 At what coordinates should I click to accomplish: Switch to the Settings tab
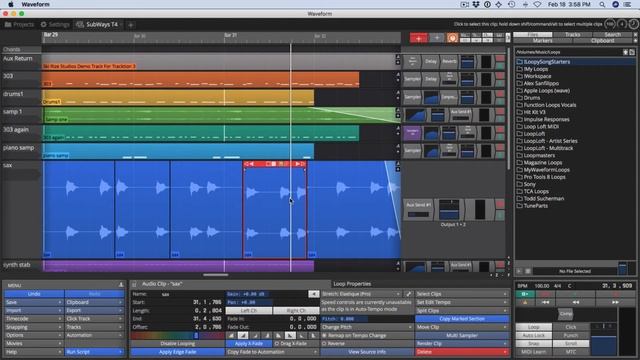(x=55, y=24)
